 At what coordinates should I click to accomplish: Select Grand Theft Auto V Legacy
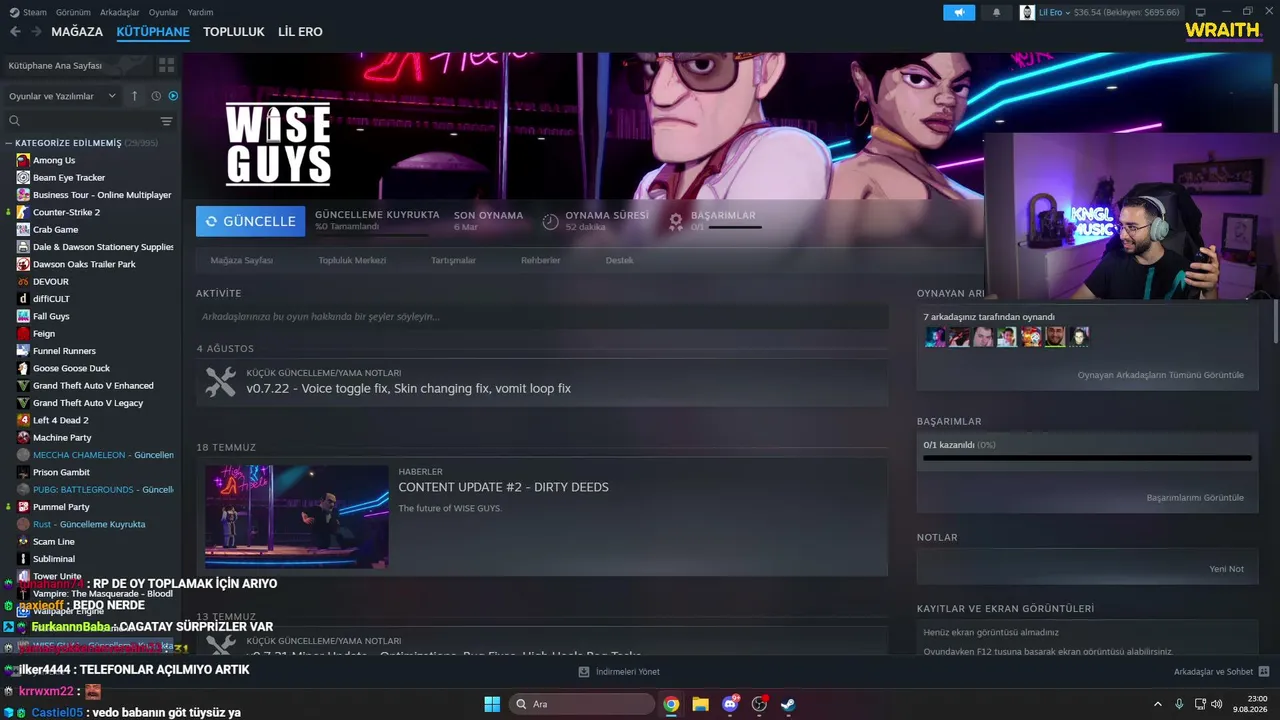click(x=88, y=403)
